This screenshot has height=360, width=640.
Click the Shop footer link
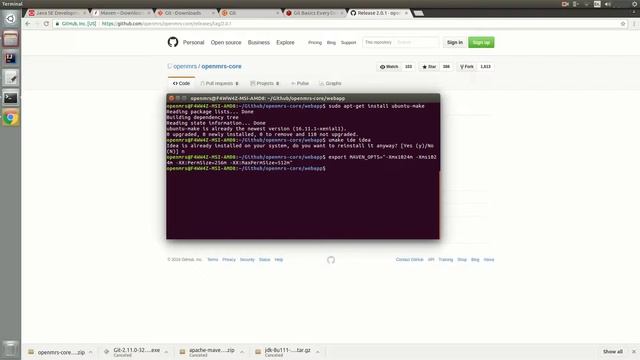(x=462, y=260)
